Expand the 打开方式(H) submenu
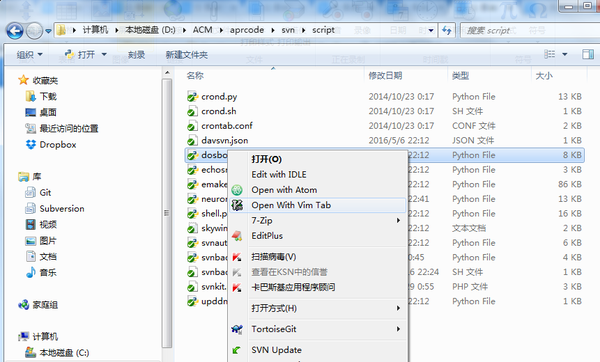 click(x=318, y=308)
